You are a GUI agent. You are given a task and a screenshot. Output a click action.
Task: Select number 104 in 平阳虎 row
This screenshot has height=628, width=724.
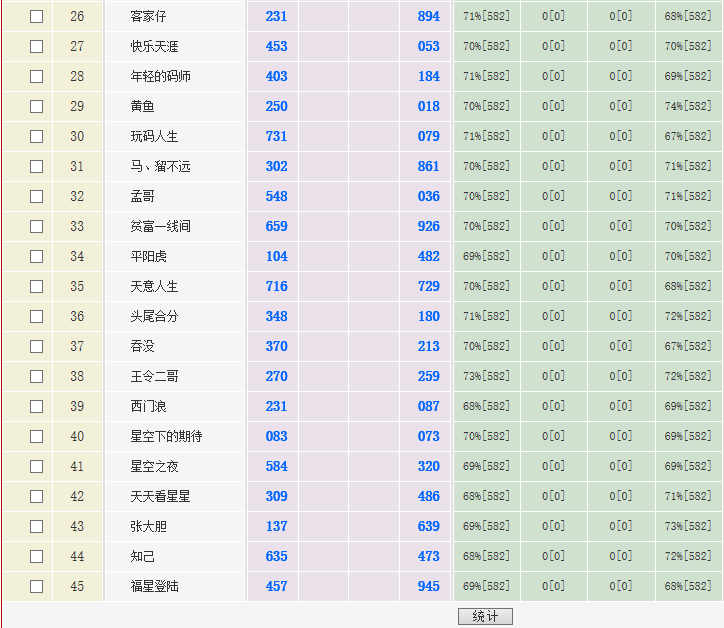[x=276, y=257]
